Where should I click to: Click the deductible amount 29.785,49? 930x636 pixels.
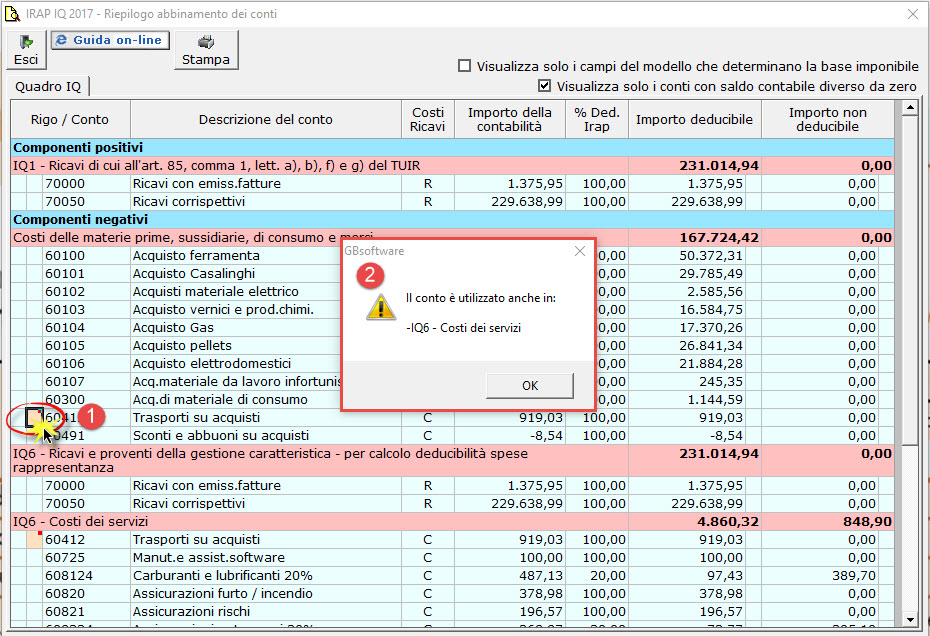tap(711, 274)
